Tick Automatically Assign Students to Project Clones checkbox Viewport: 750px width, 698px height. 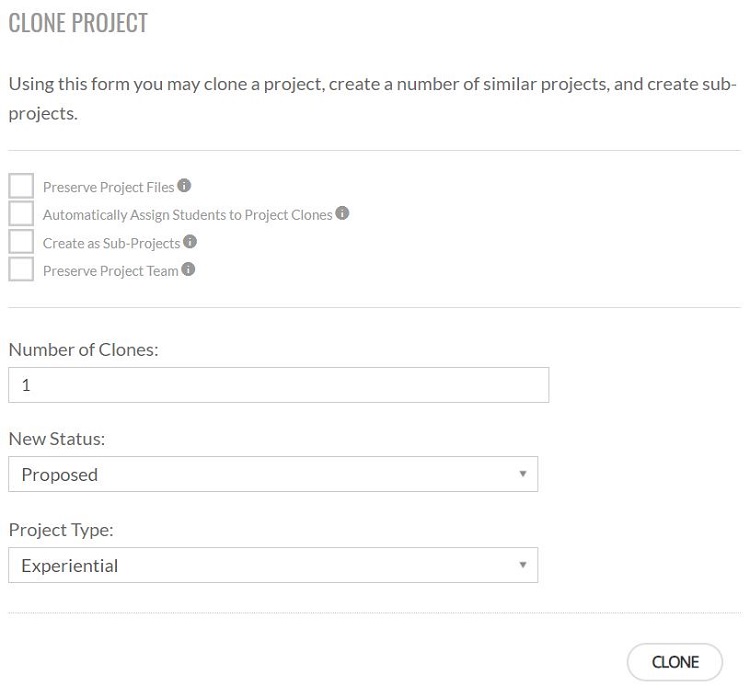(x=21, y=213)
